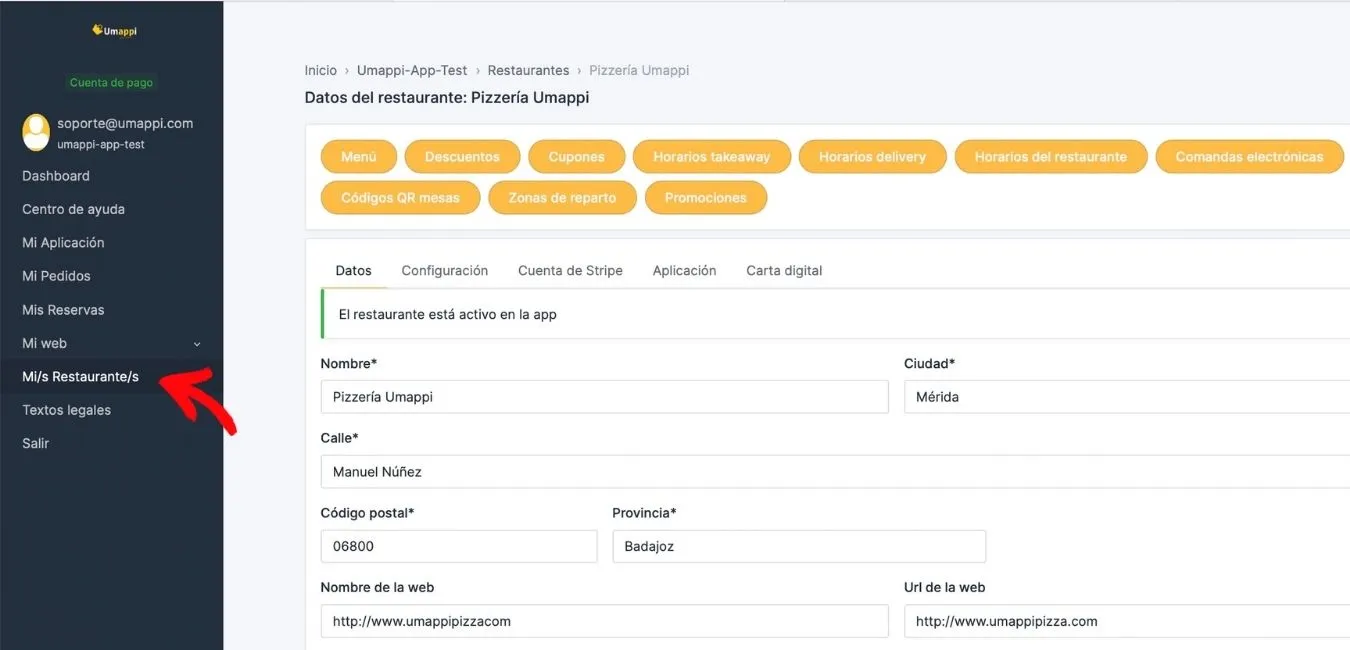
Task: Open Horarios takeaway settings
Action: click(712, 157)
